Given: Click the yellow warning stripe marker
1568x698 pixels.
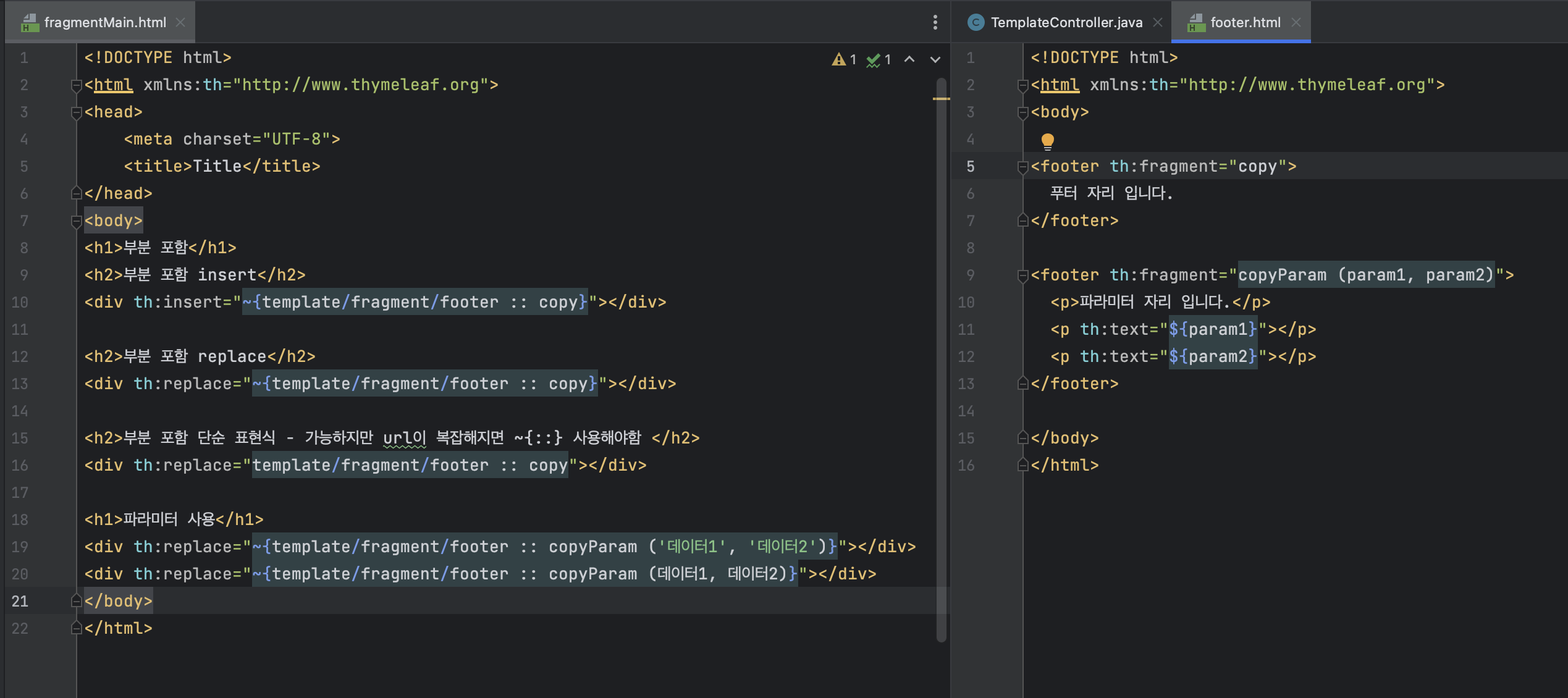Looking at the screenshot, I should [x=941, y=98].
